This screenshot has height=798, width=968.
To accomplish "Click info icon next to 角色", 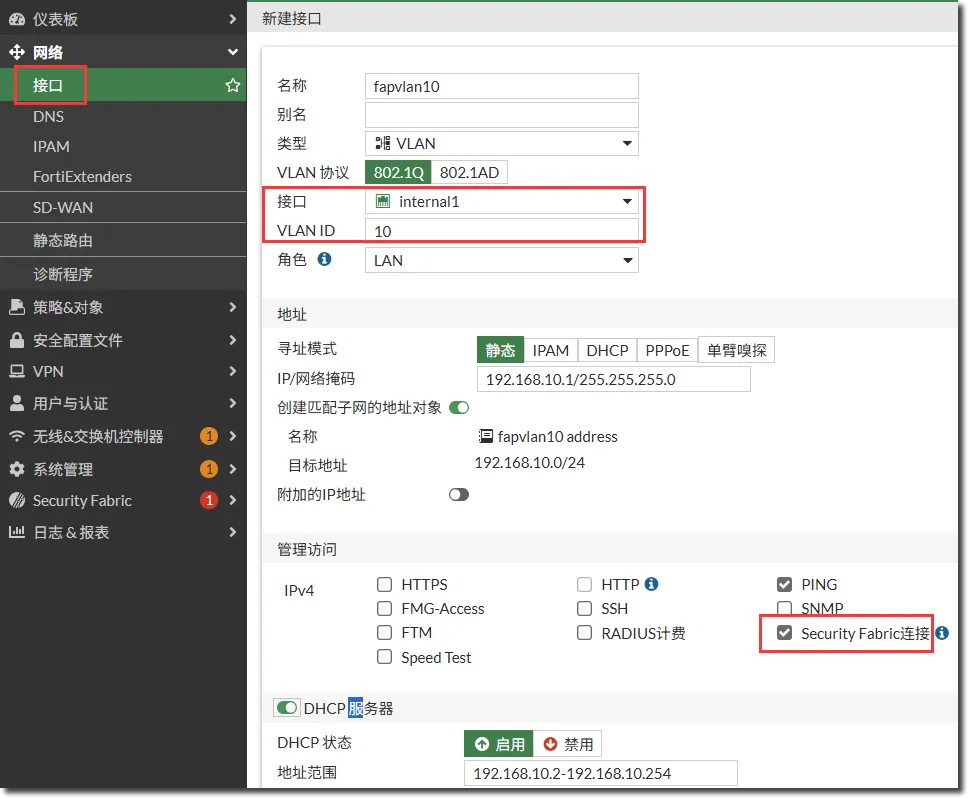I will pyautogui.click(x=324, y=259).
